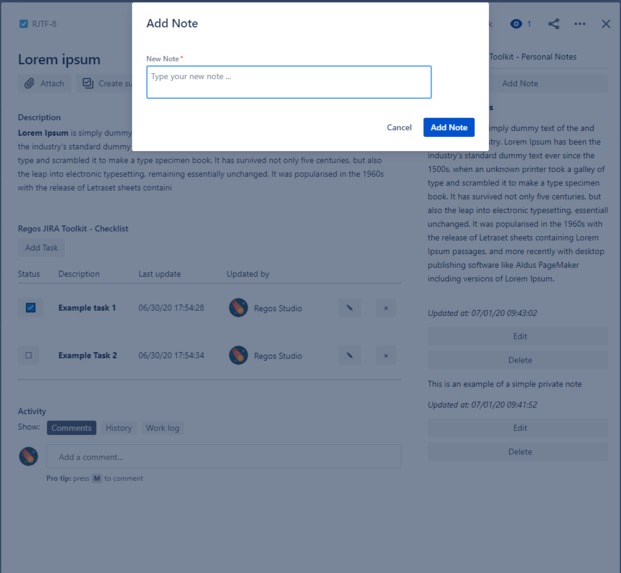This screenshot has width=621, height=573.
Task: Confirm with the blue Add Note button
Action: click(449, 128)
